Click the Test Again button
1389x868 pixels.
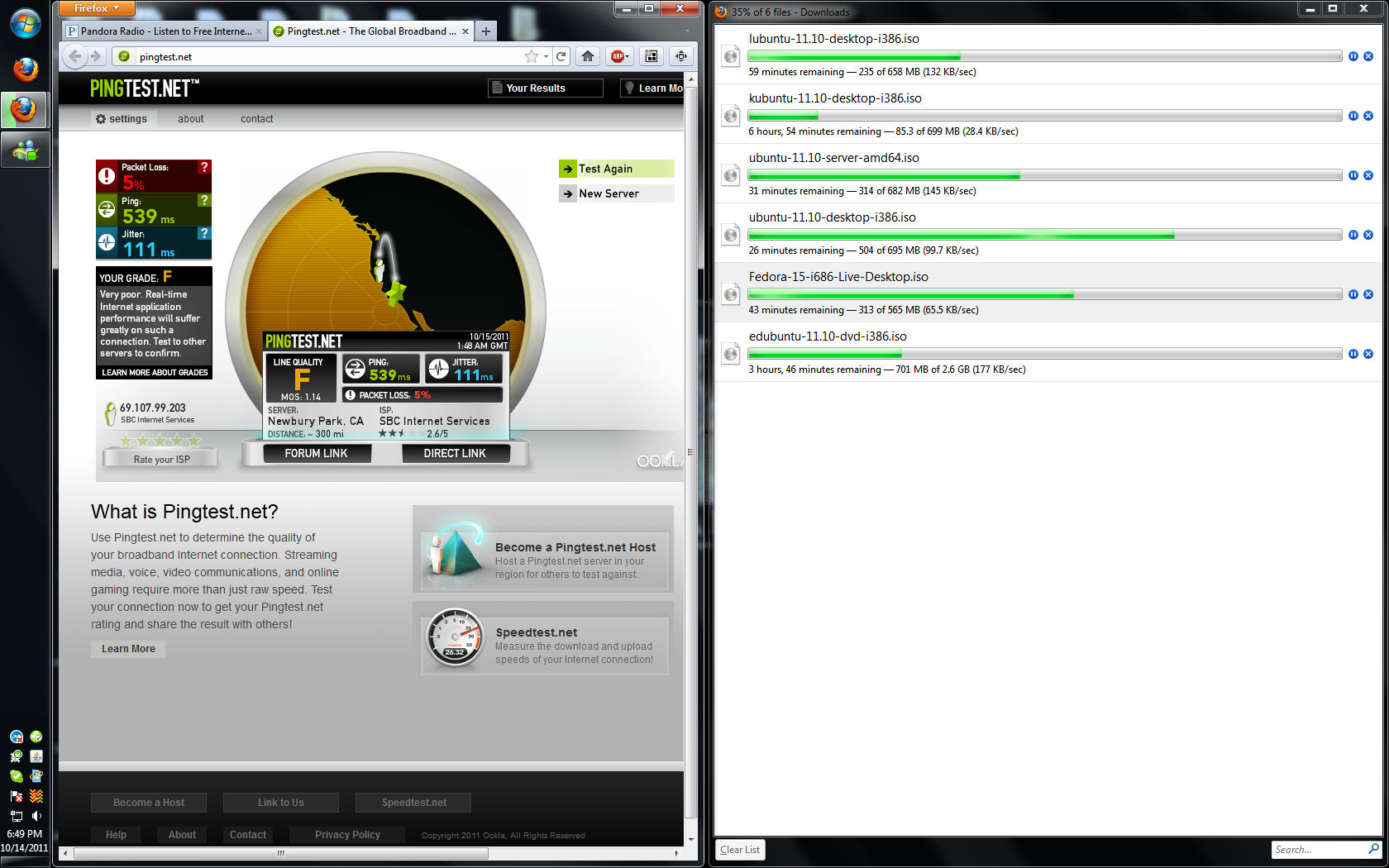[x=617, y=169]
